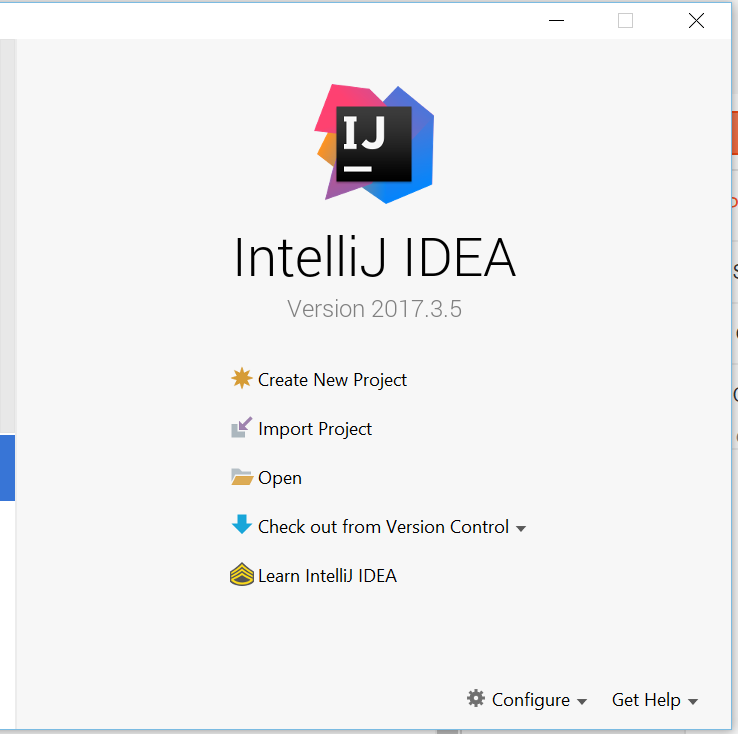Click the blue Check out download arrow icon

[x=242, y=524]
